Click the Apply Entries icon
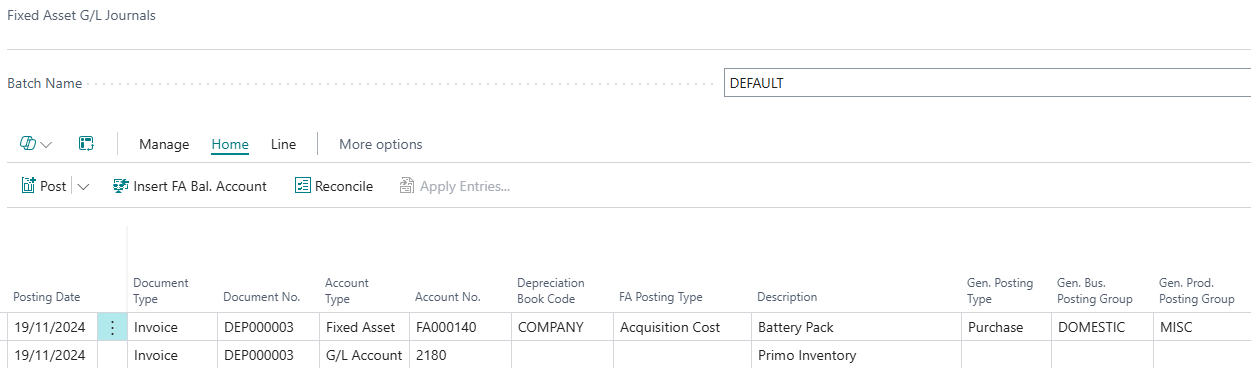This screenshot has height=368, width=1251. 407,186
